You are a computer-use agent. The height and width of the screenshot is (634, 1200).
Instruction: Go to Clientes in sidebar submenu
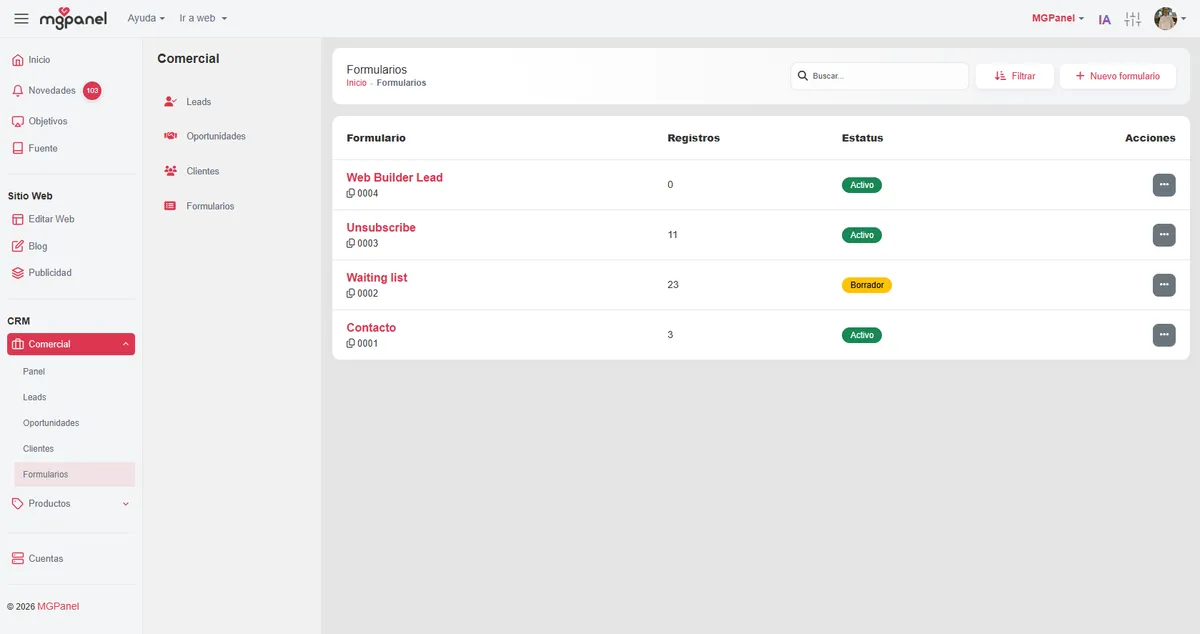(38, 449)
